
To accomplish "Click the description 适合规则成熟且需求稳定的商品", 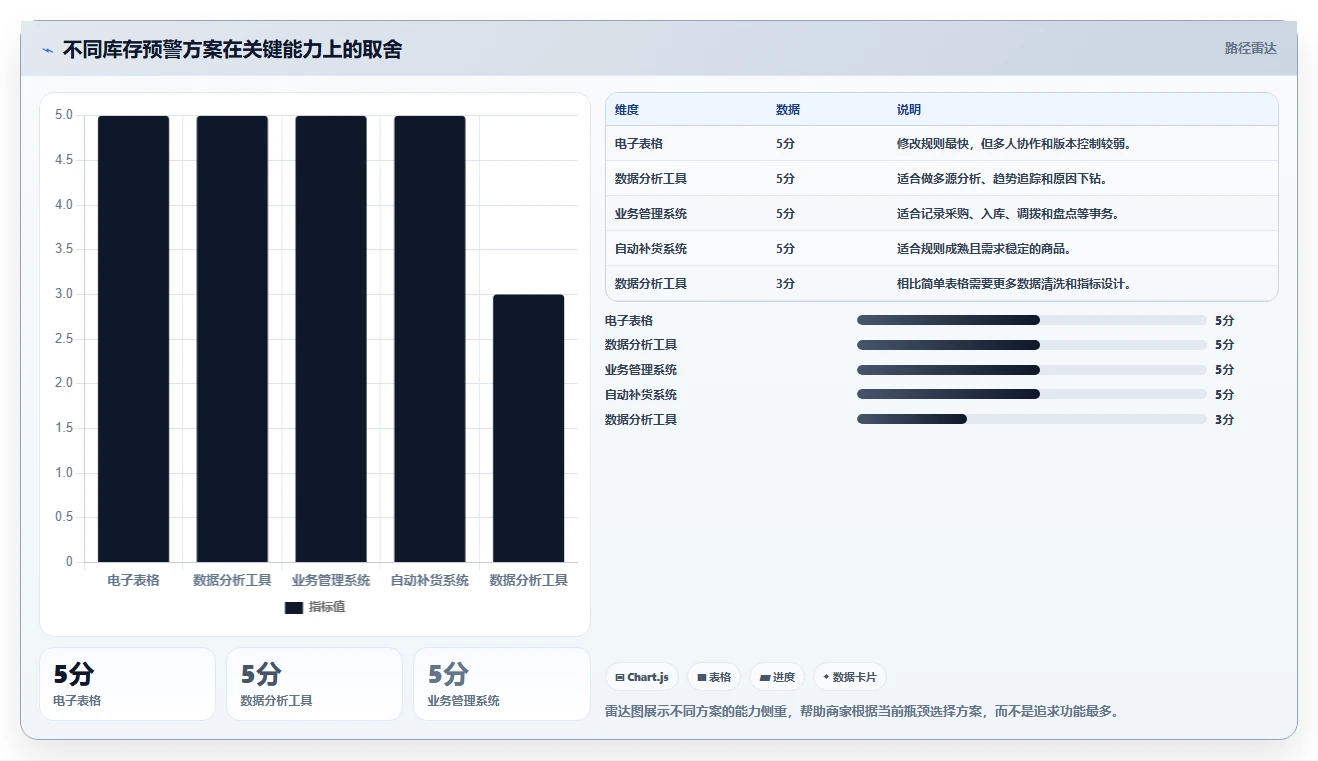I will (984, 249).
